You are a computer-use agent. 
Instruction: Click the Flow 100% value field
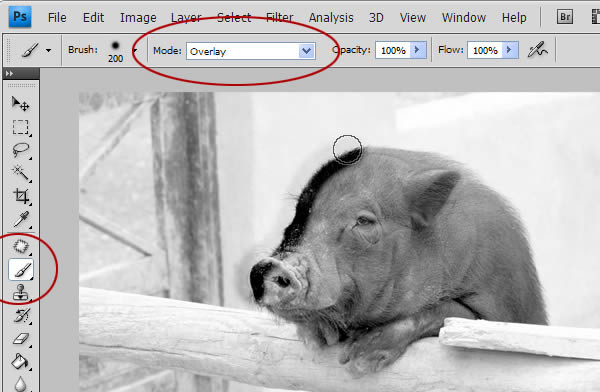point(484,50)
